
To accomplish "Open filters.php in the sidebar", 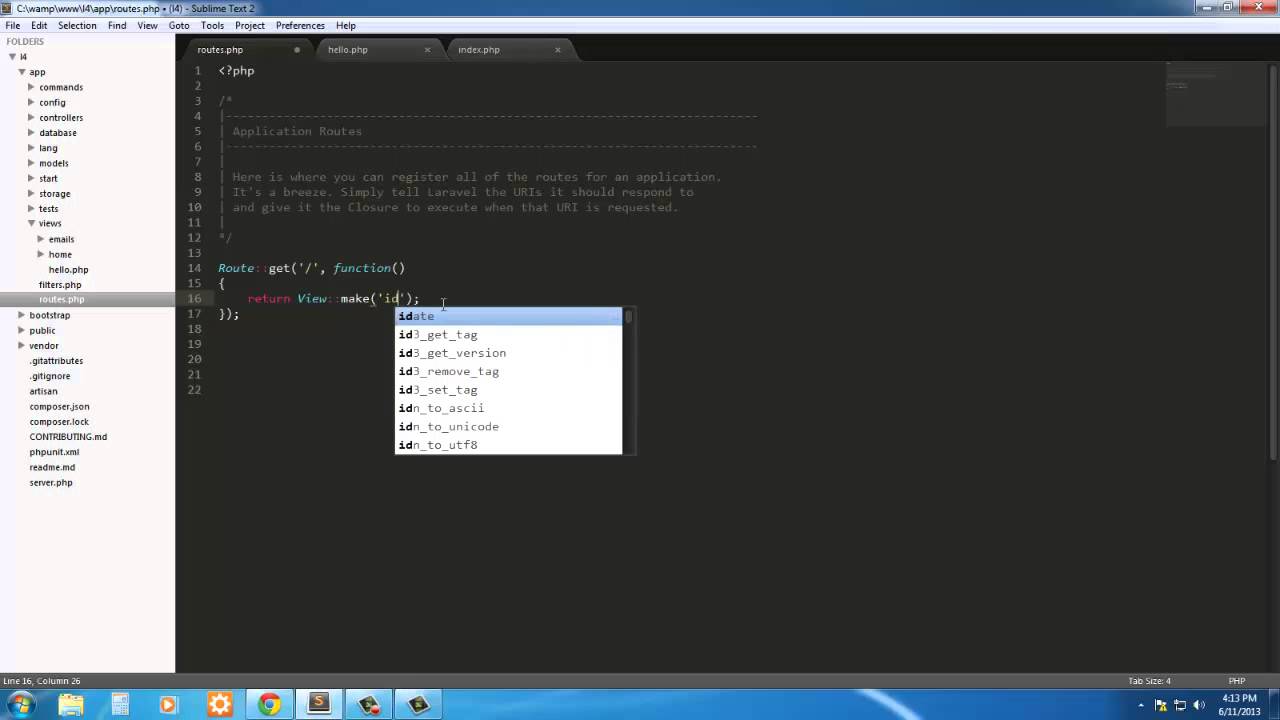I will click(x=60, y=285).
